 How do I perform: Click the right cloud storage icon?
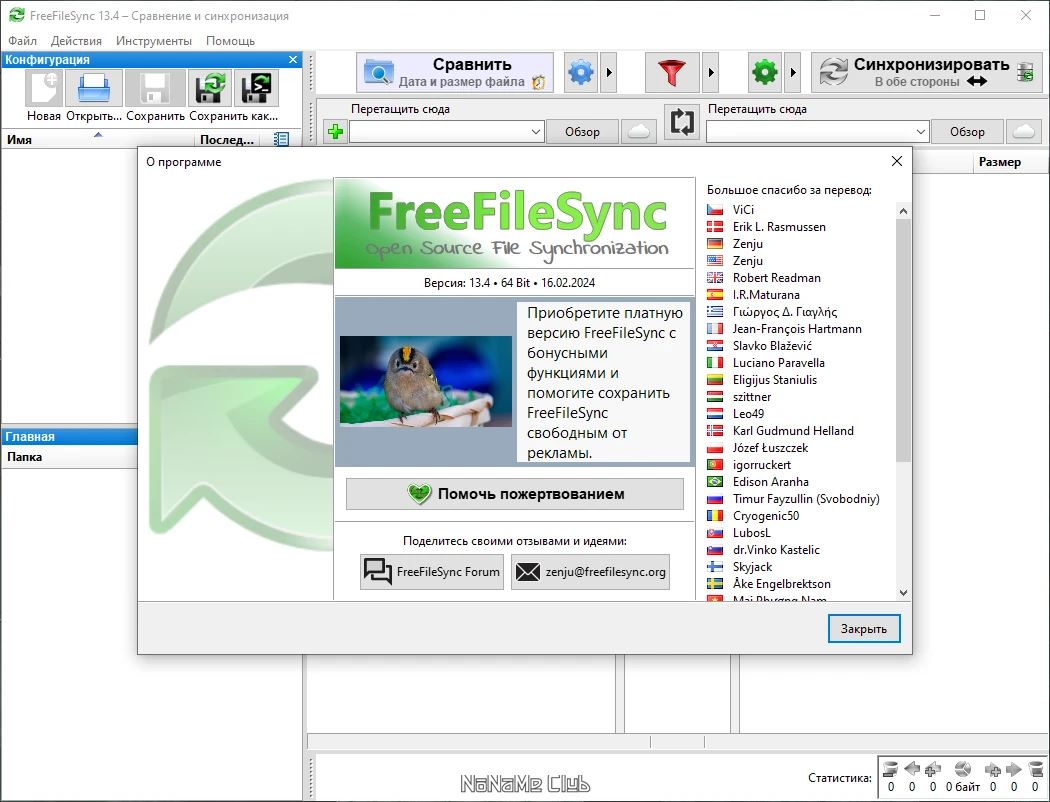(x=1024, y=132)
